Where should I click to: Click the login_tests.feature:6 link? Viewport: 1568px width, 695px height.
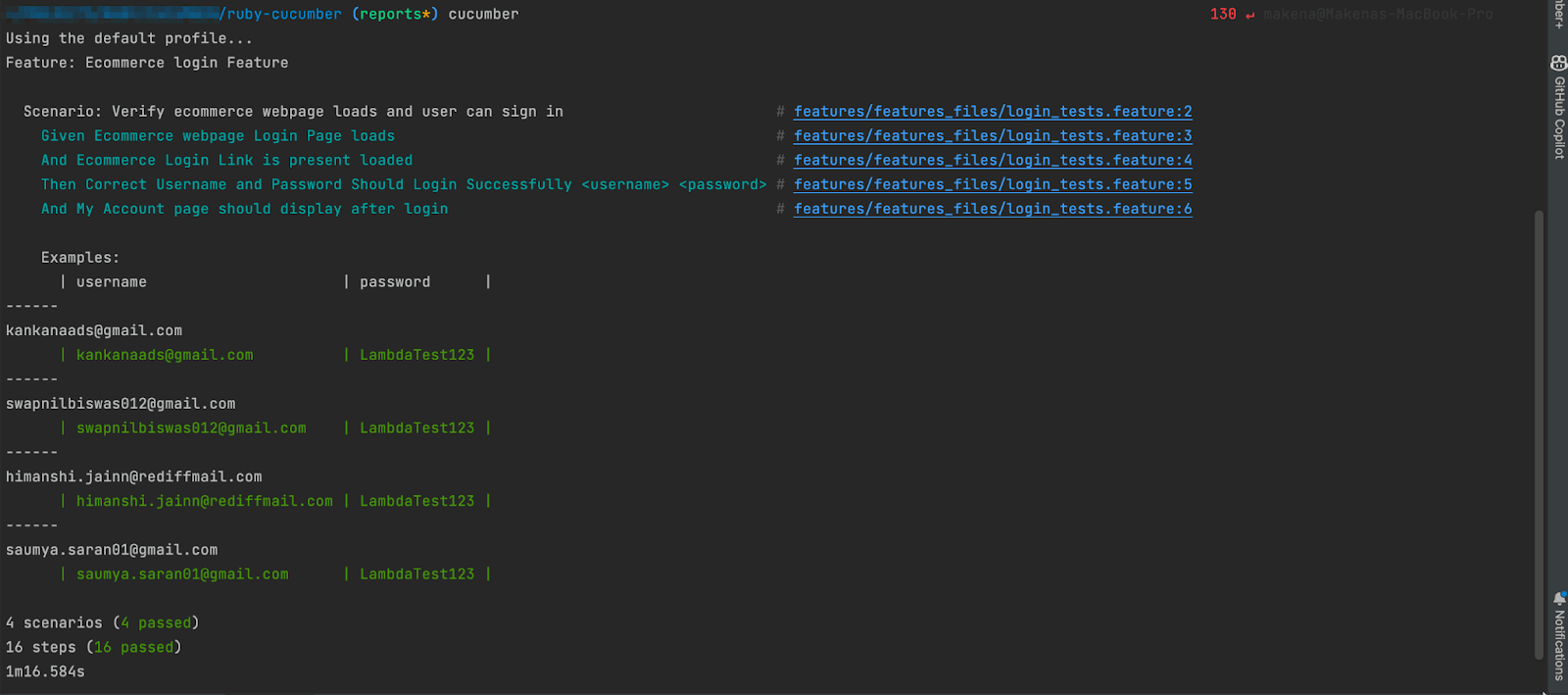(x=993, y=209)
